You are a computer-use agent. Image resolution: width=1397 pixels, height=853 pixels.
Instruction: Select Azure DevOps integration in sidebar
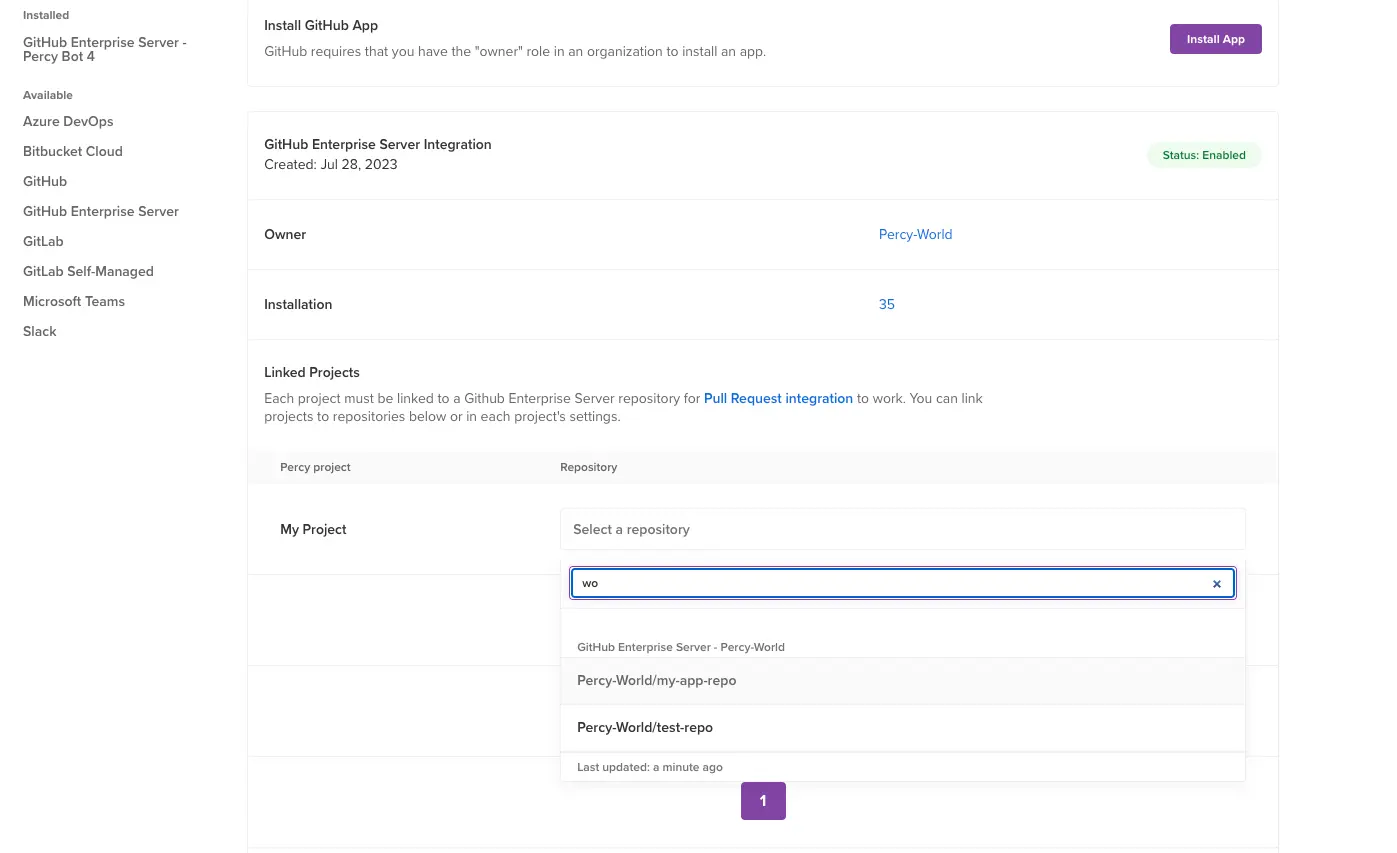click(68, 122)
